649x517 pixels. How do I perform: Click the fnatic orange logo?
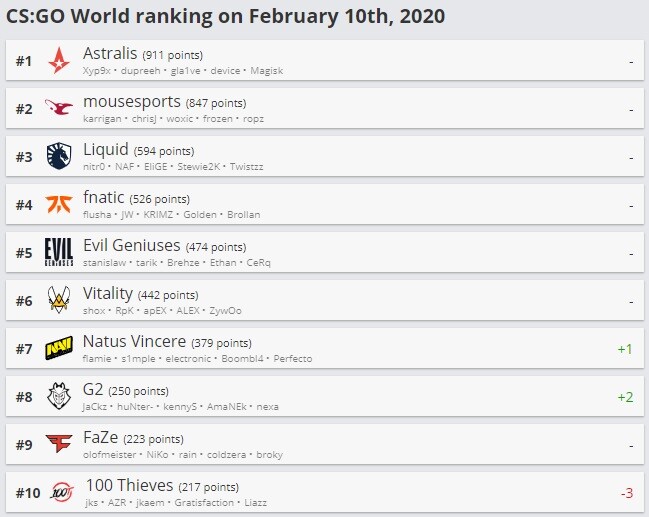tap(59, 204)
